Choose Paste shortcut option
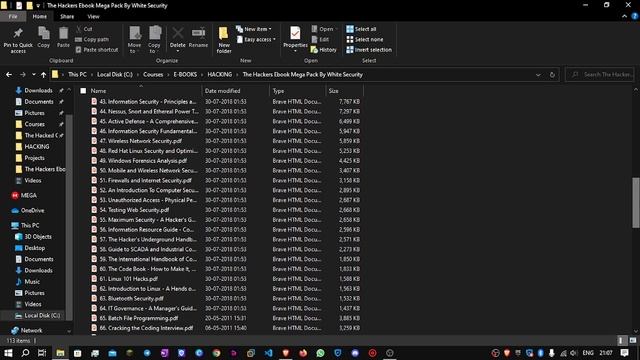The height and width of the screenshot is (360, 640). [97, 50]
